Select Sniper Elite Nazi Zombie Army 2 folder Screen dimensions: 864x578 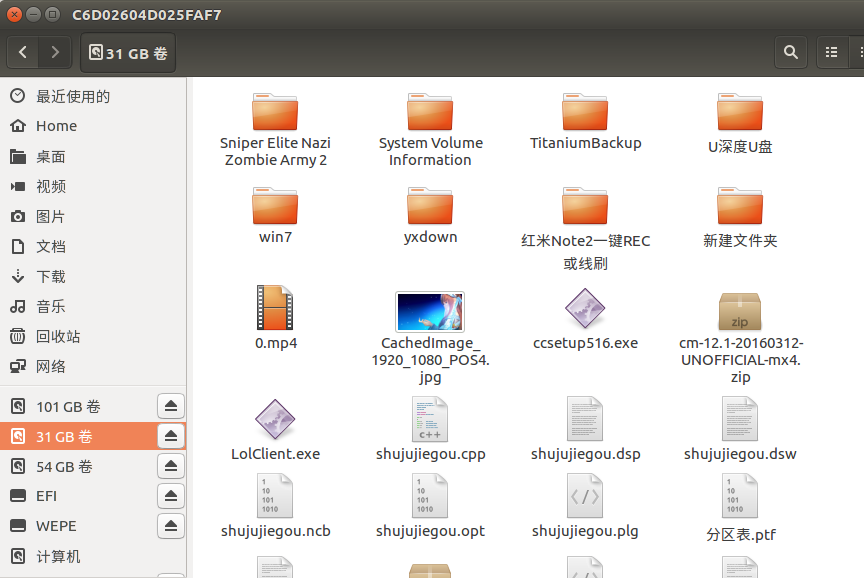pos(276,130)
